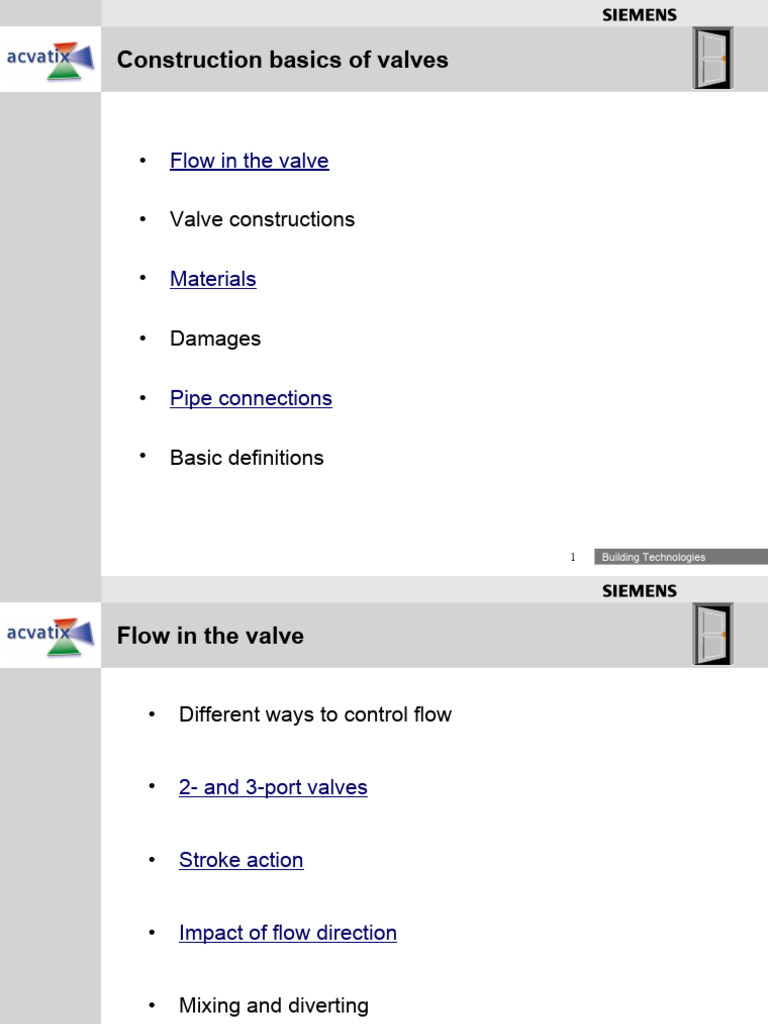Click the Acvatix logo beside Construction basics title

click(50, 59)
